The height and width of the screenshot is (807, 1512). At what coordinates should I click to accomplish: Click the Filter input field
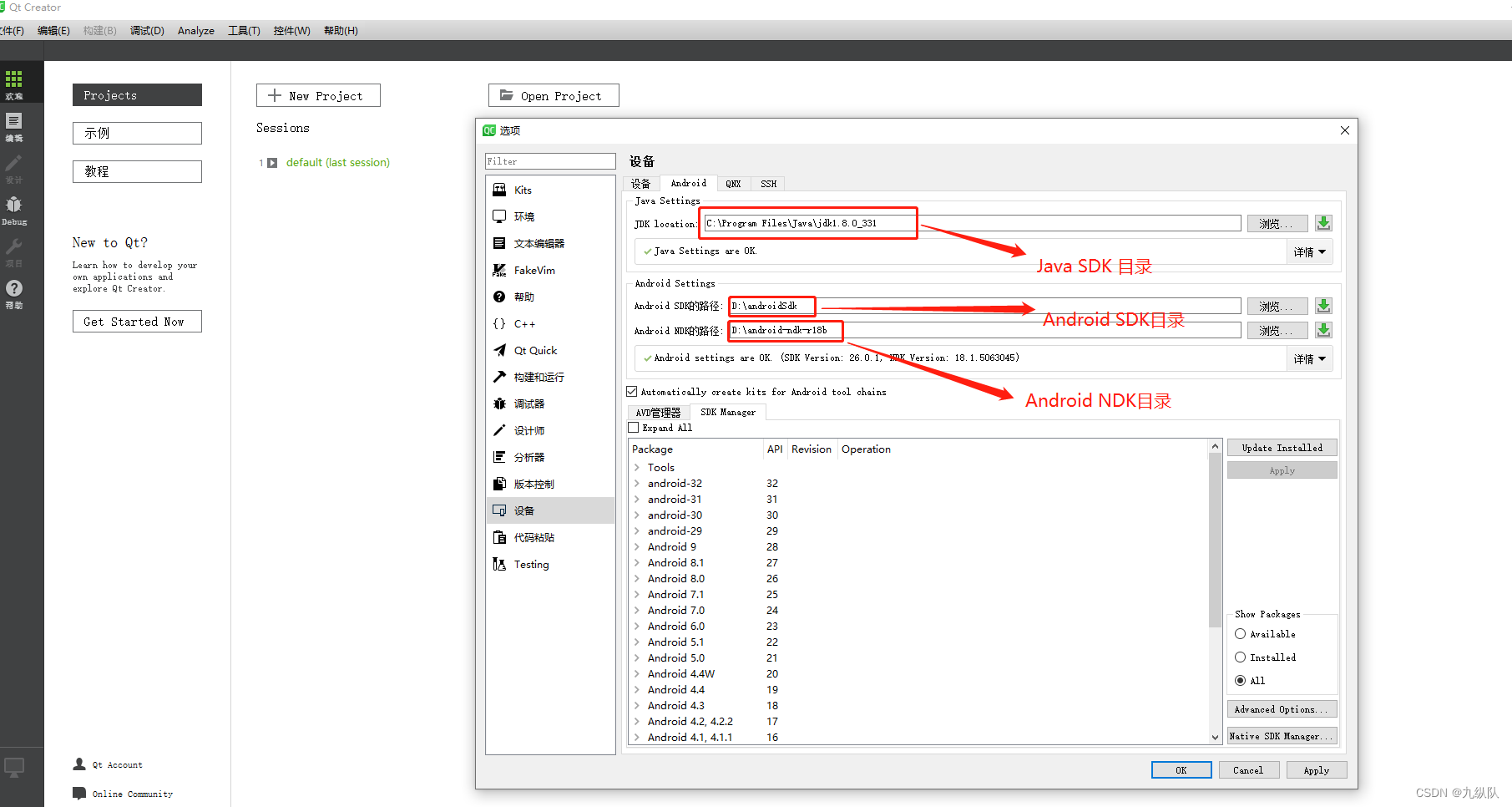(x=550, y=161)
